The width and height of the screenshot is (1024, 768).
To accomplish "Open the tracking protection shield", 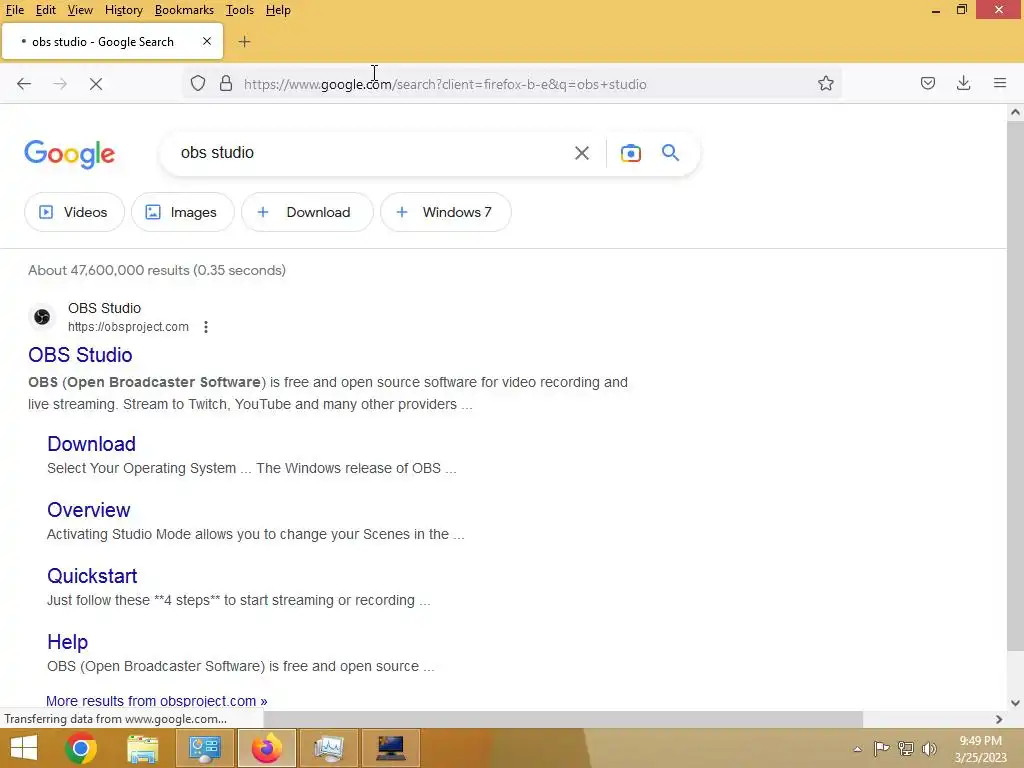I will point(198,84).
